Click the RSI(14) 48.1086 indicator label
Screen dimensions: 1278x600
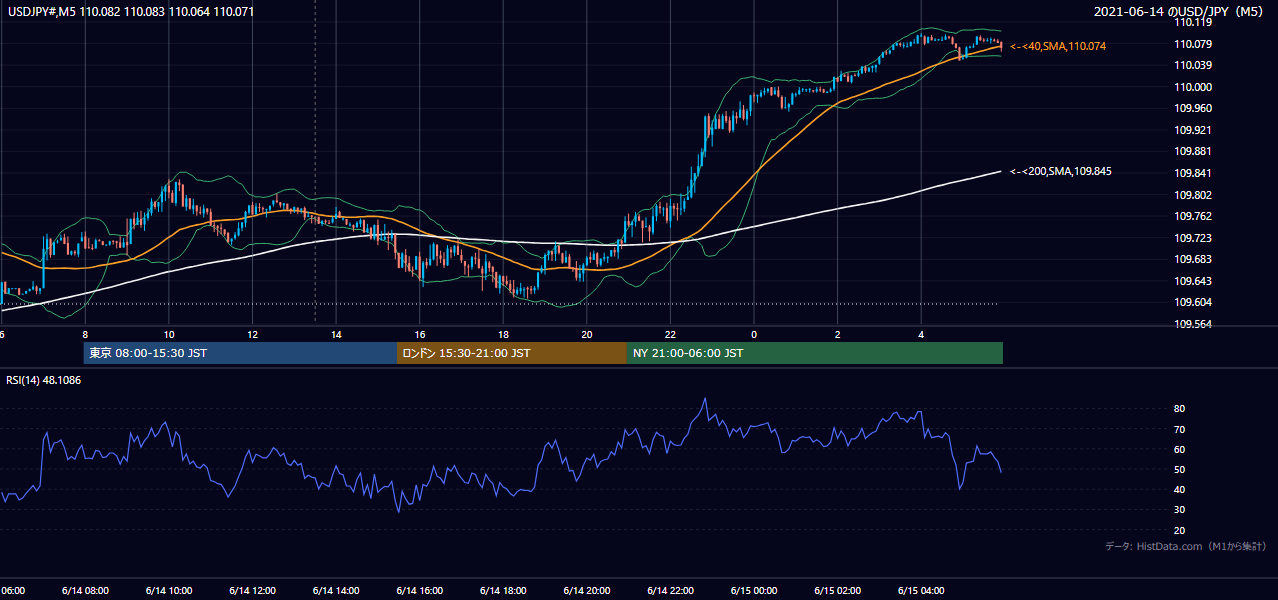coord(44,380)
